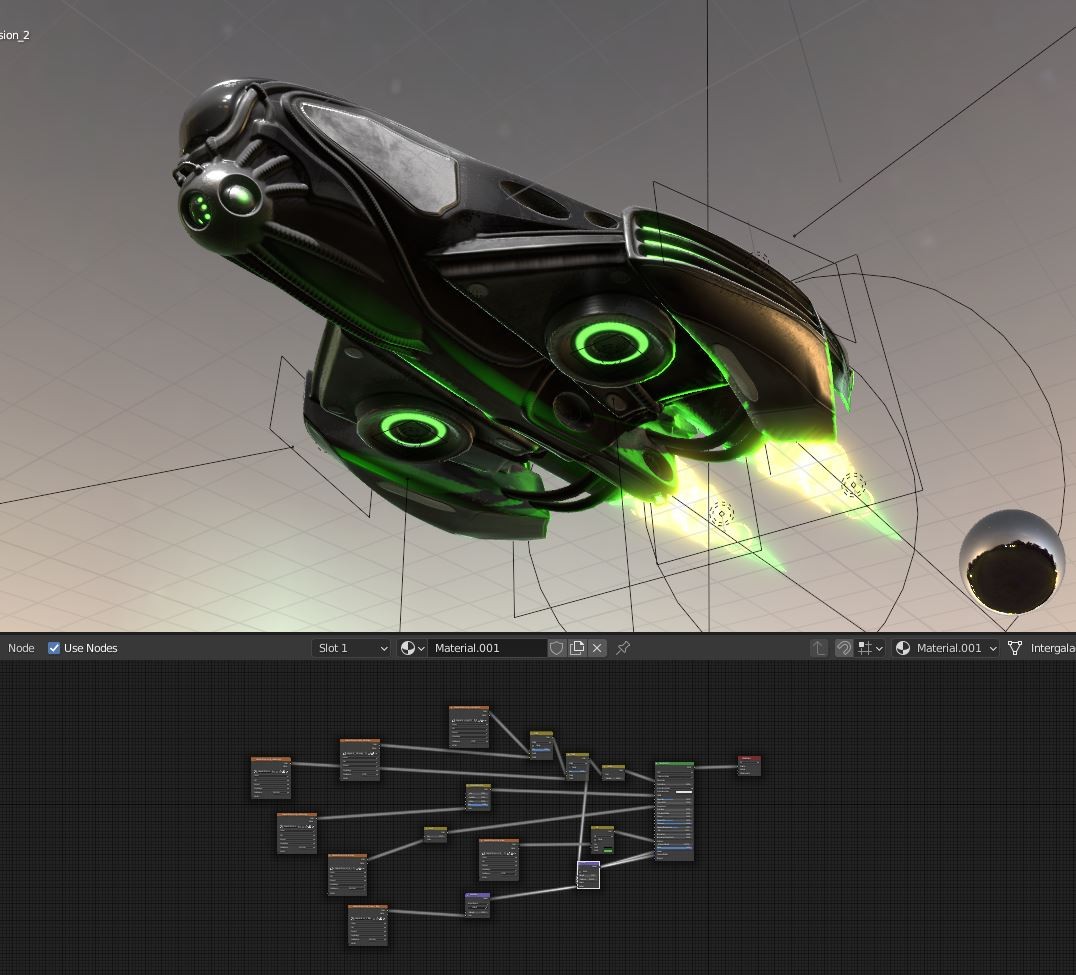
Task: Click the funnel icon next to the Intergala label
Action: pos(1013,648)
